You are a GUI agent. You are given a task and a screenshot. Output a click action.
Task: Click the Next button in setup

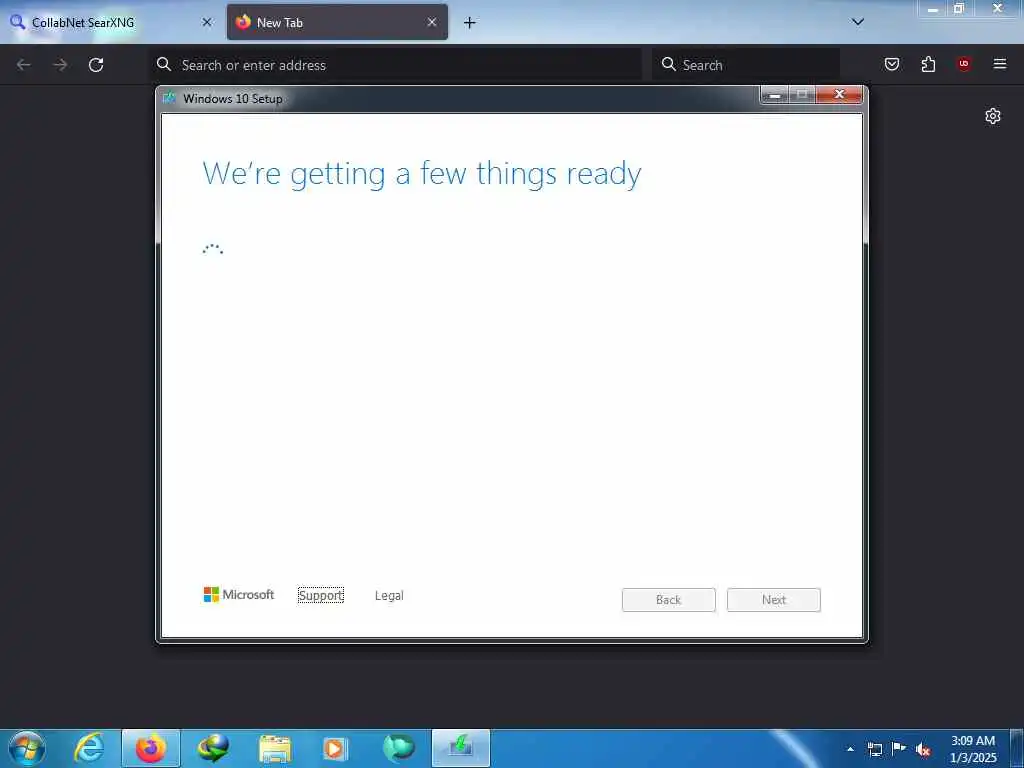[x=774, y=600]
